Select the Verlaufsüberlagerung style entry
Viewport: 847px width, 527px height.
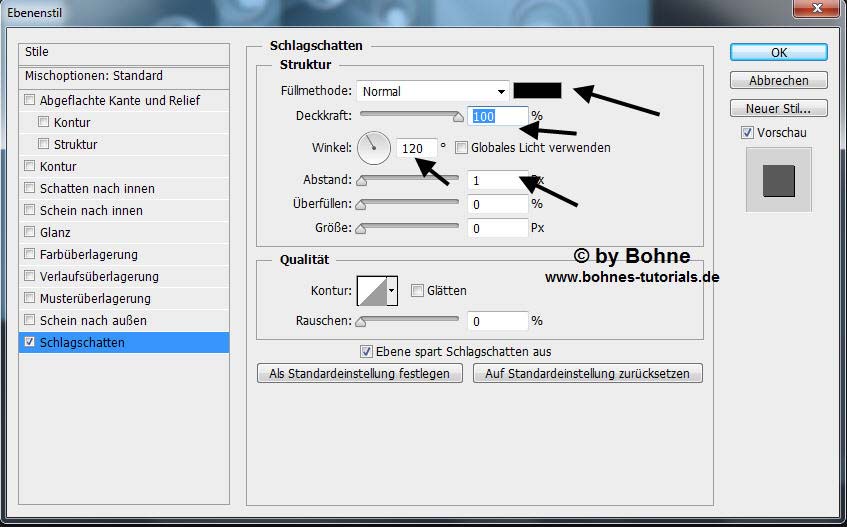click(x=99, y=276)
